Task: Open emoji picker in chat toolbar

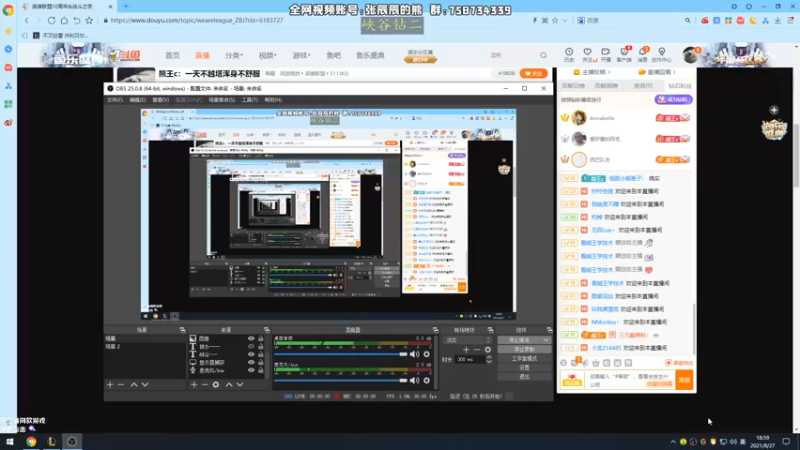Action: tap(563, 363)
